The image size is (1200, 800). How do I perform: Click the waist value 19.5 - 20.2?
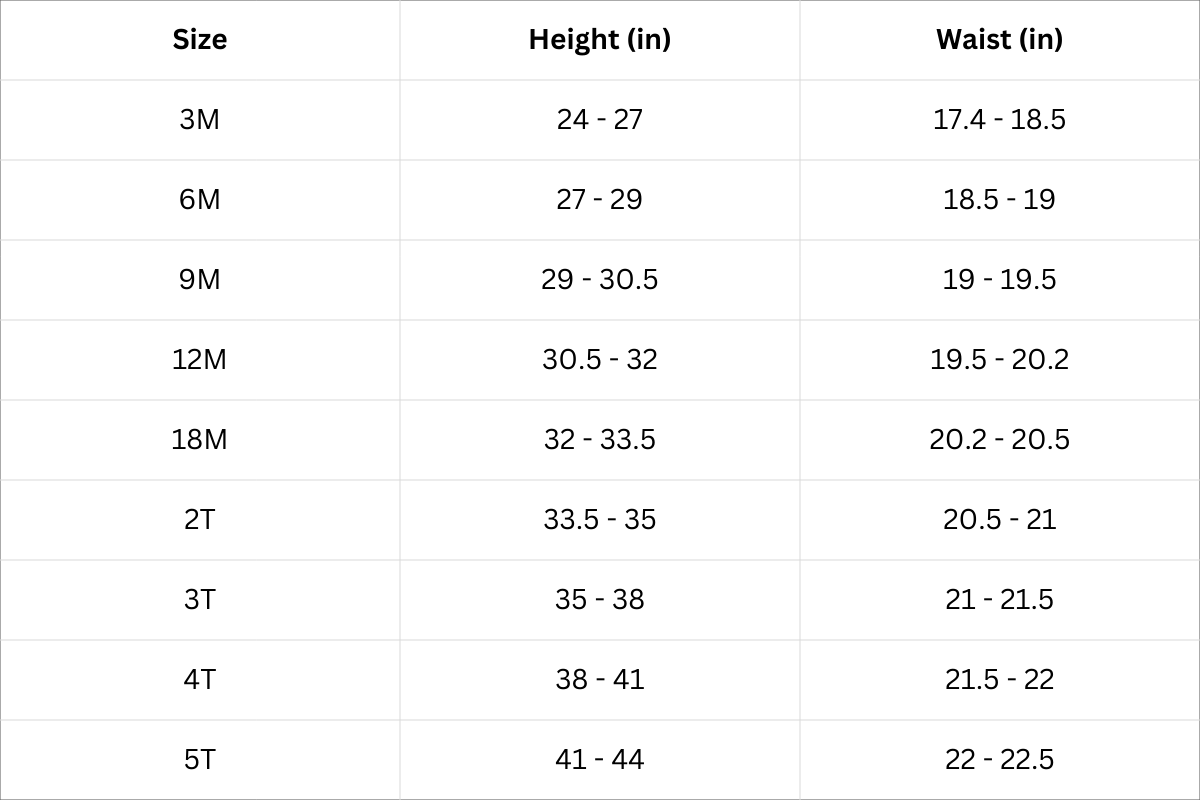(x=999, y=360)
